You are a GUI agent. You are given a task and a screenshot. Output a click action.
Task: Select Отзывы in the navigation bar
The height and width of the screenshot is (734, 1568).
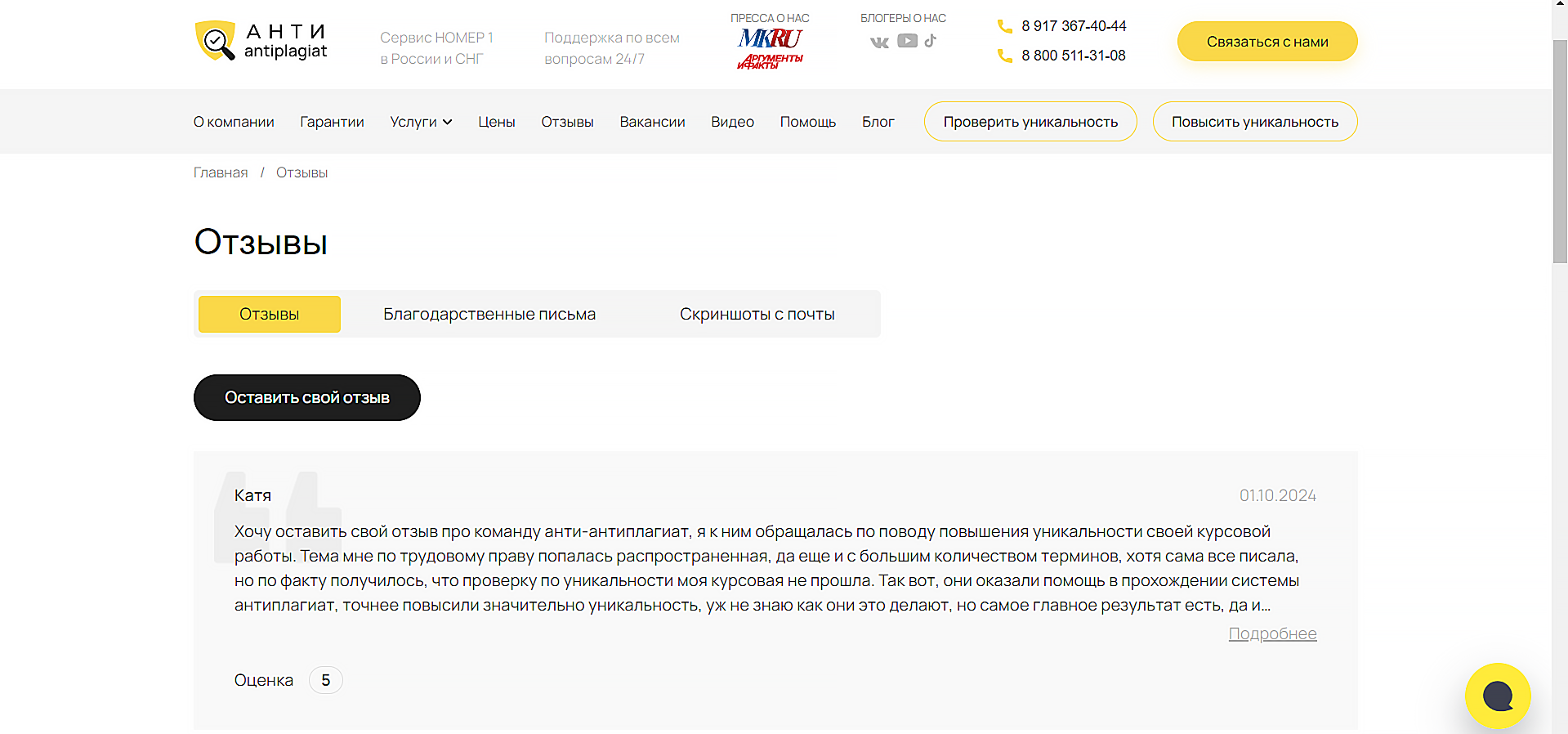pyautogui.click(x=567, y=122)
